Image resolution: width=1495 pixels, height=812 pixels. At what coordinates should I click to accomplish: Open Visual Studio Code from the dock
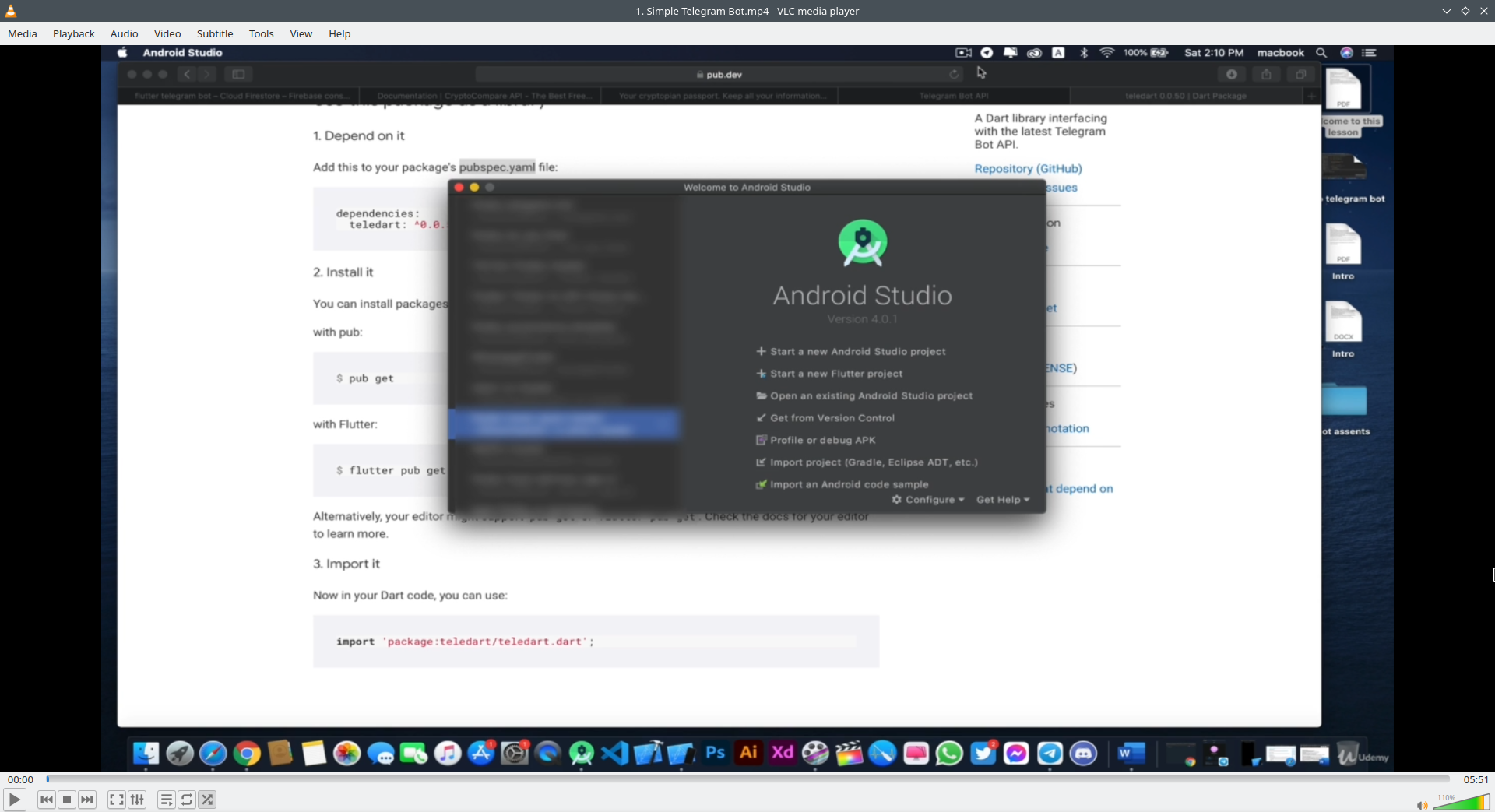click(615, 754)
